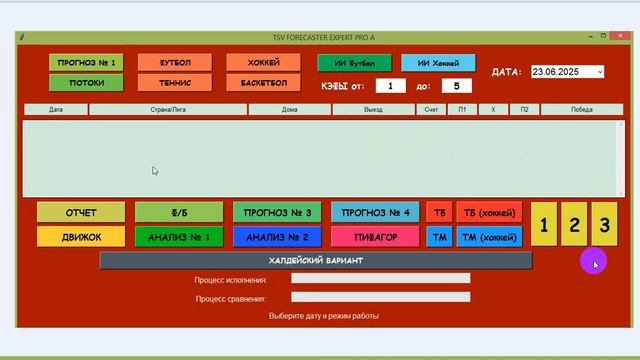Open the ПОТОКИ mode
640x360 pixels.
point(86,83)
